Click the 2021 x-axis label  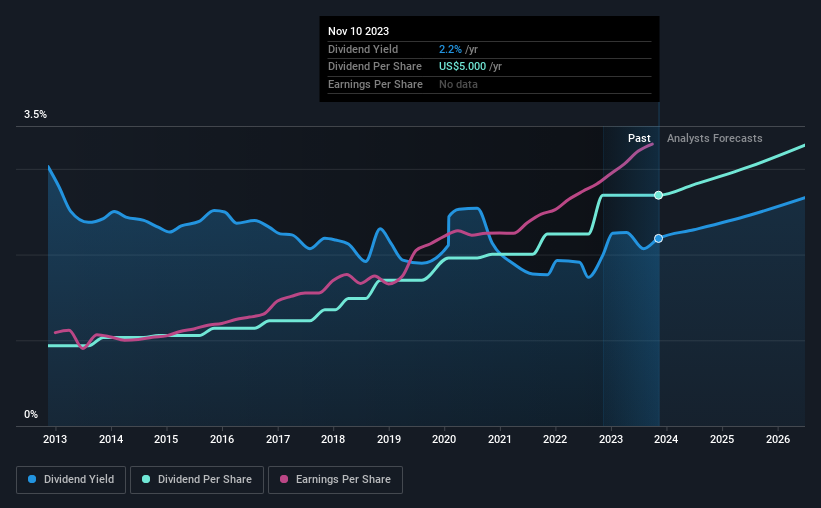[x=500, y=439]
